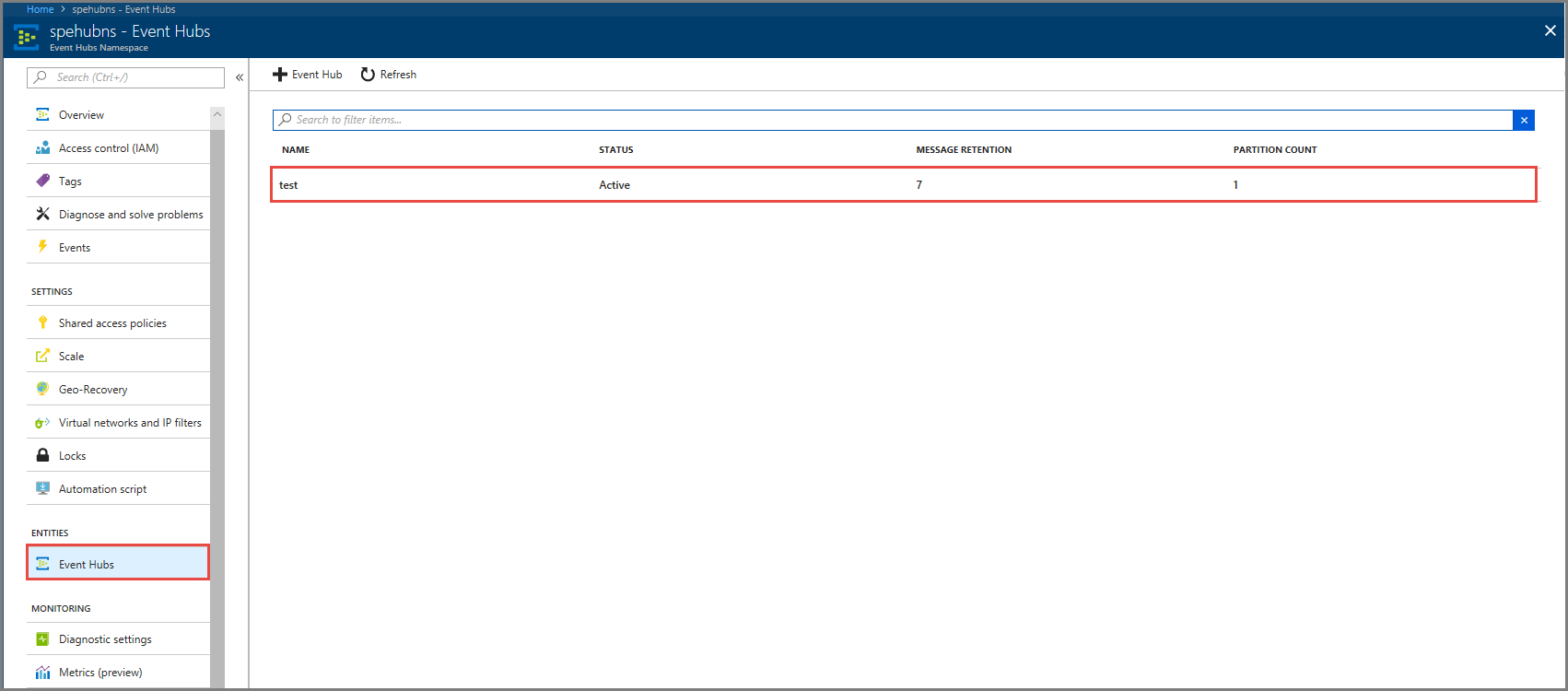
Task: Click the Diagnostic settings green icon
Action: point(42,639)
